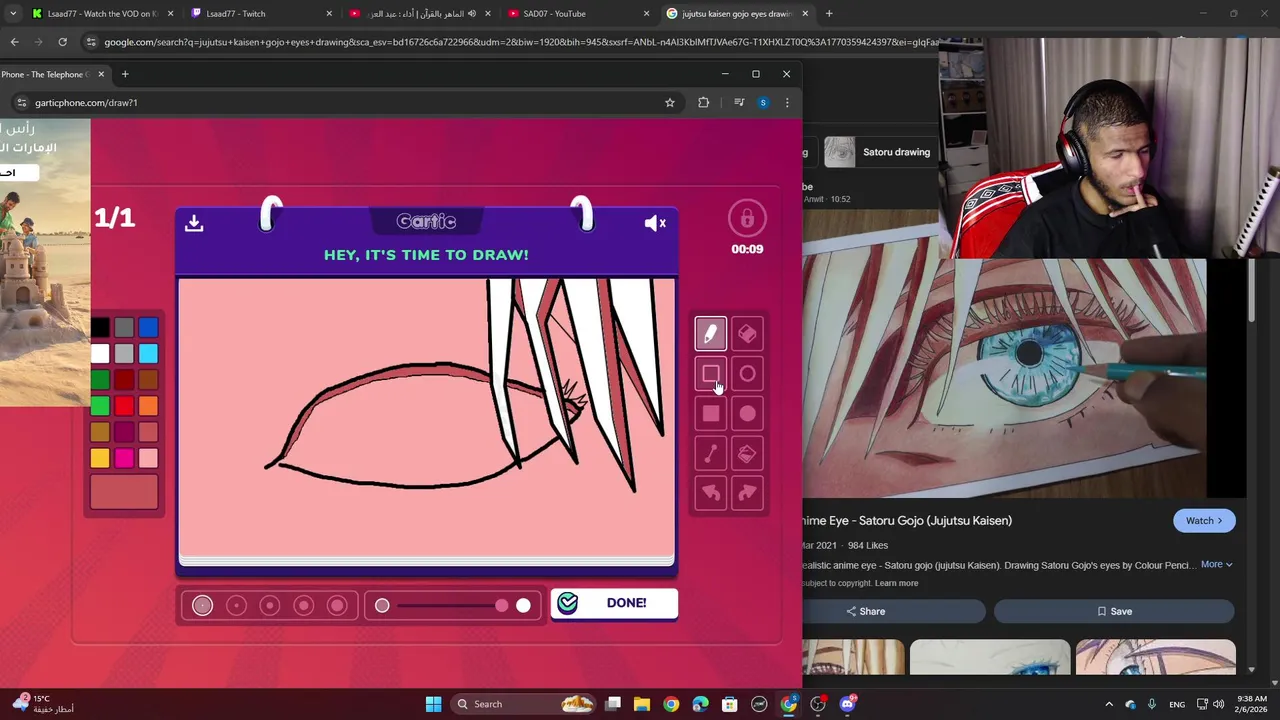
Task: Expand the description with More
Action: (x=1216, y=564)
